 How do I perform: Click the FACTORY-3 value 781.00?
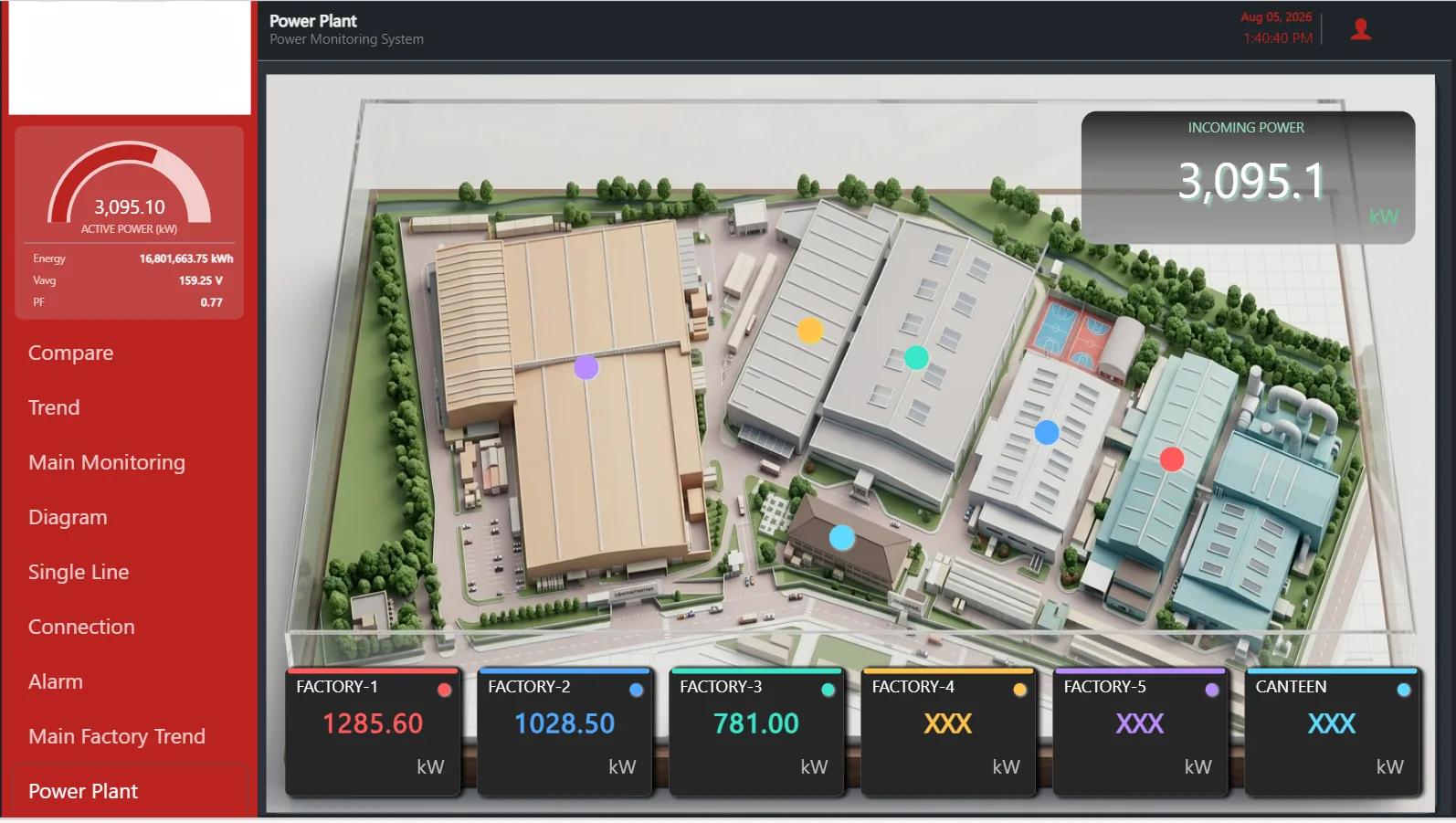(x=756, y=723)
